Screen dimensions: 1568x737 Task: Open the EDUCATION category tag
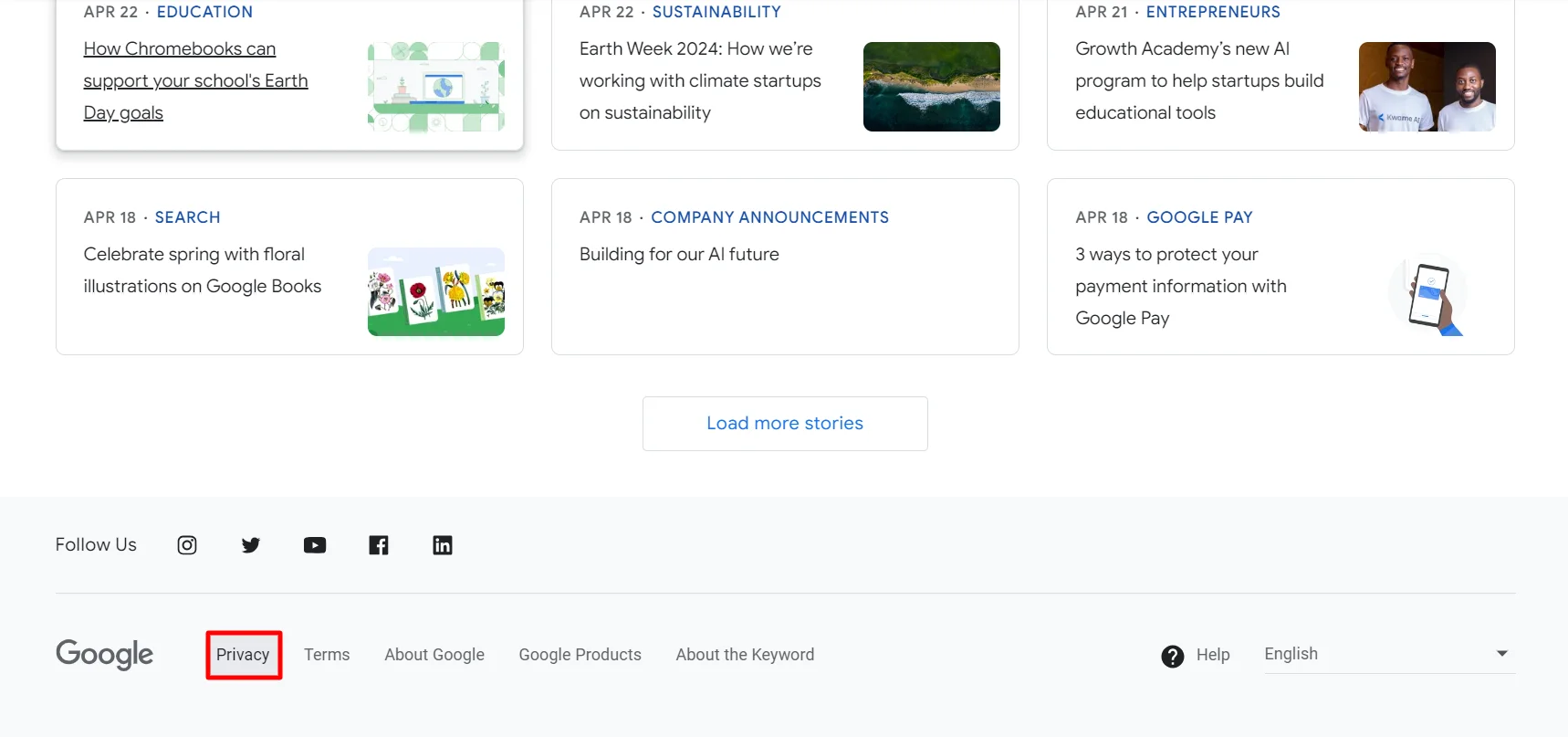(x=204, y=12)
